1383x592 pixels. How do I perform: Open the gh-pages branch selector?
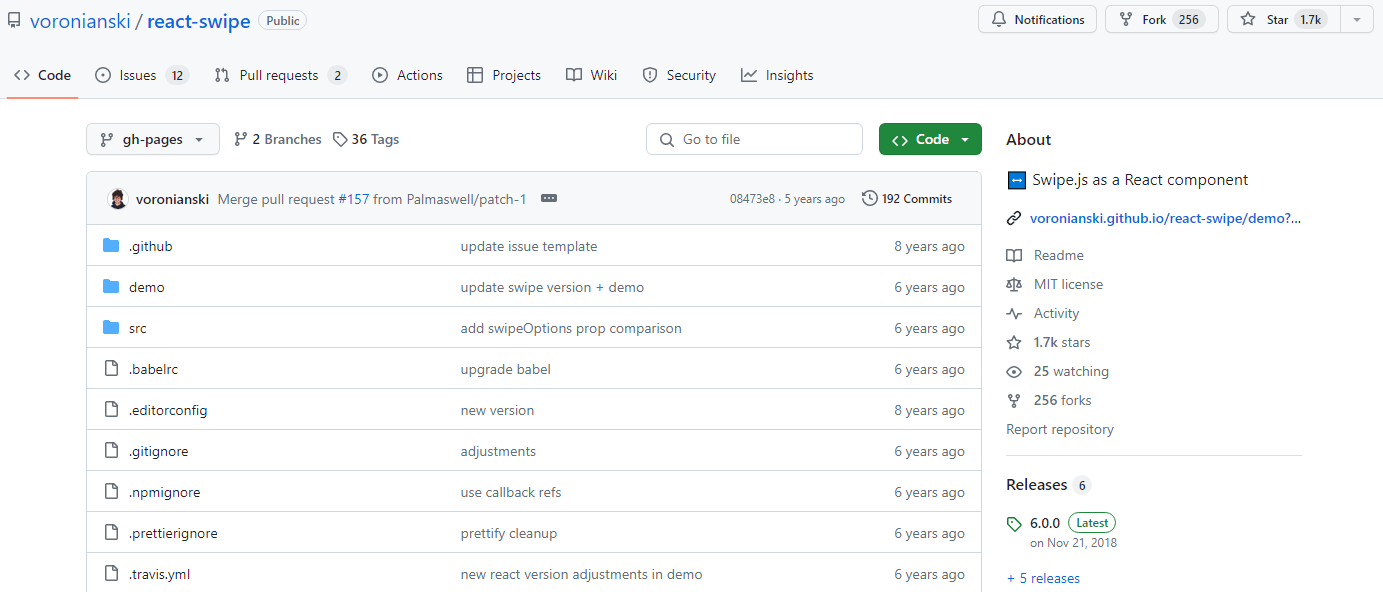pyautogui.click(x=152, y=139)
